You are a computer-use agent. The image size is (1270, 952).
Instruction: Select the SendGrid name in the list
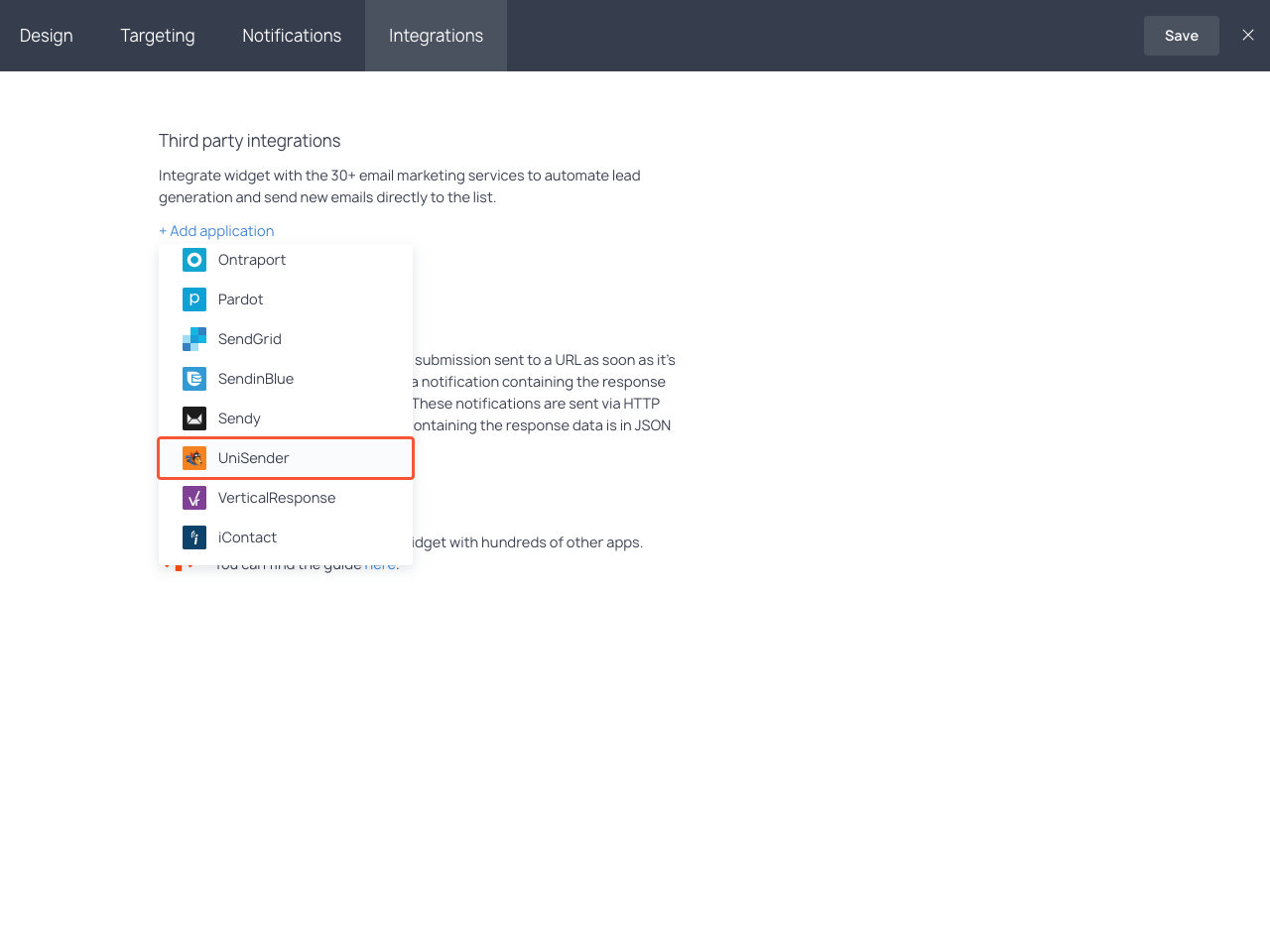[x=250, y=339]
